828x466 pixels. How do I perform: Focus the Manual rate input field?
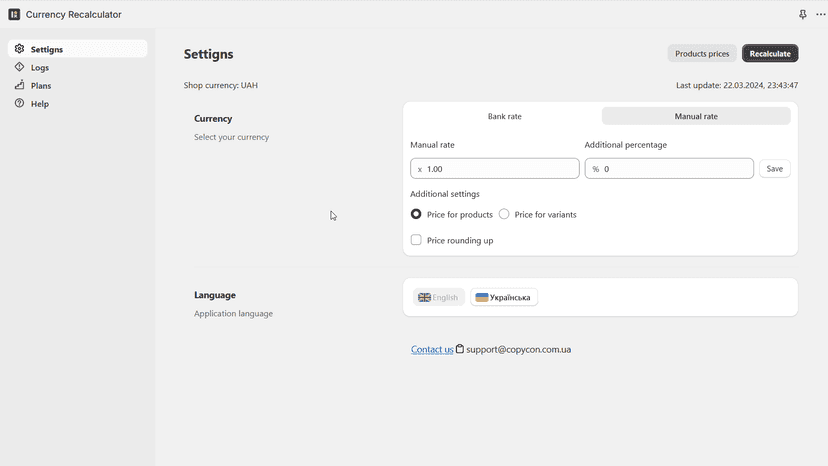point(495,169)
